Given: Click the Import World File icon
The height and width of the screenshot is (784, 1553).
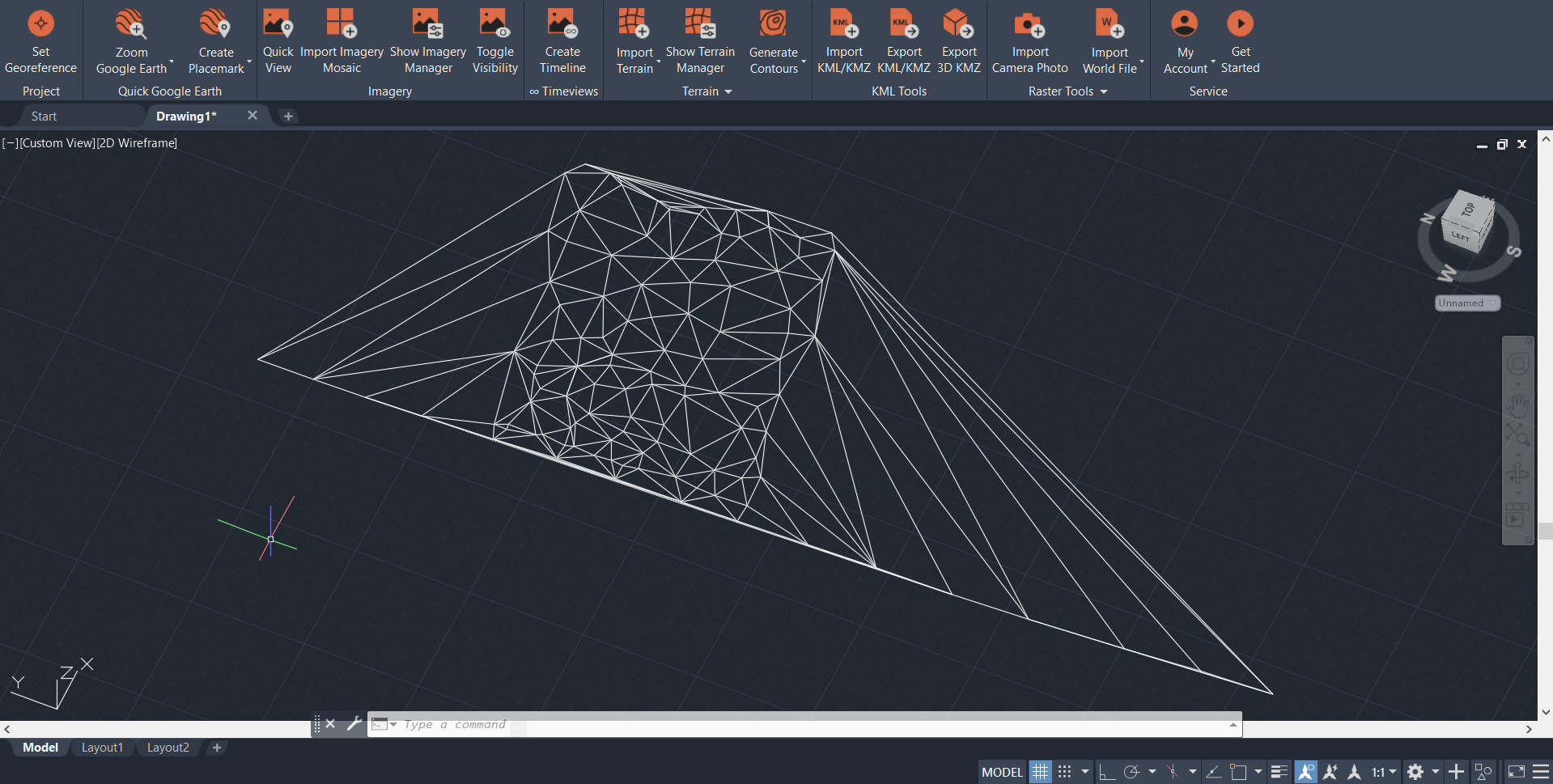Looking at the screenshot, I should [1110, 23].
